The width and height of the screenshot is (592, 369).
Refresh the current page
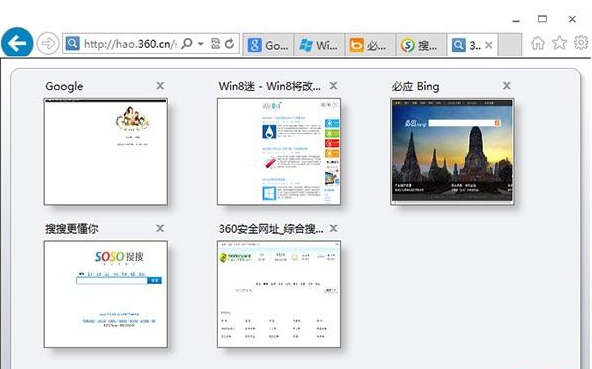pos(229,43)
